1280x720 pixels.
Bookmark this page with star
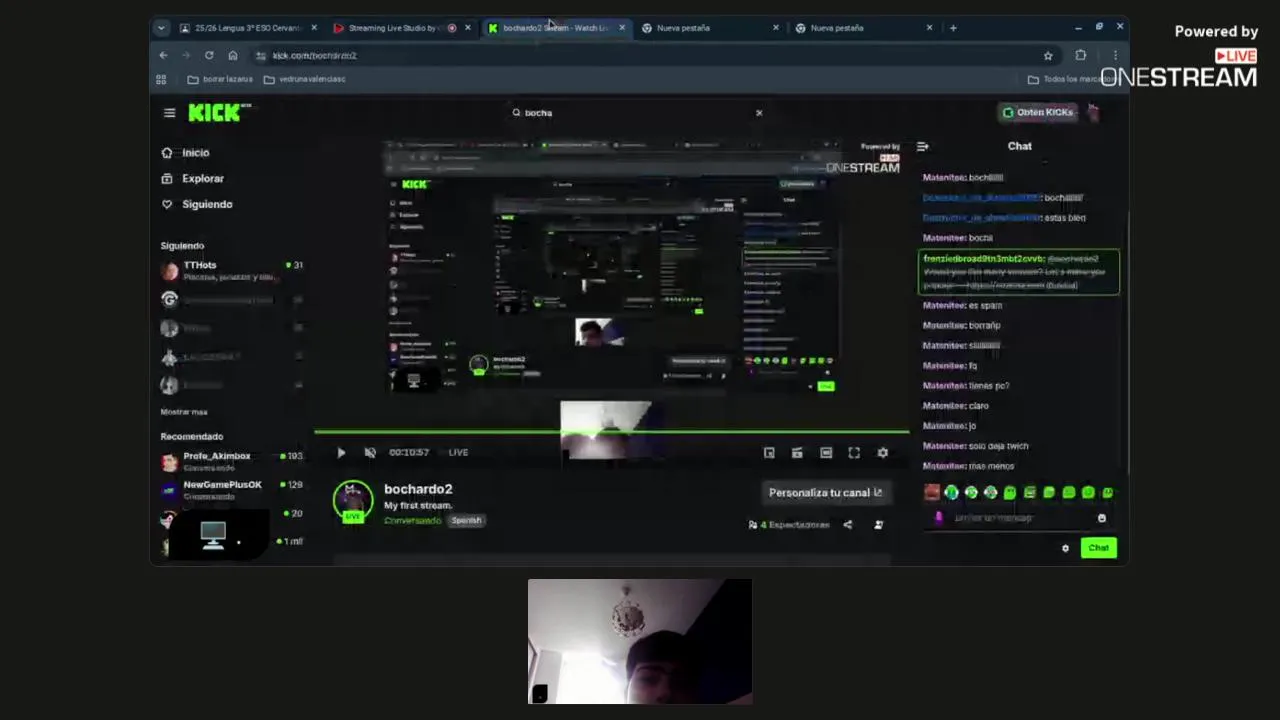(1048, 55)
